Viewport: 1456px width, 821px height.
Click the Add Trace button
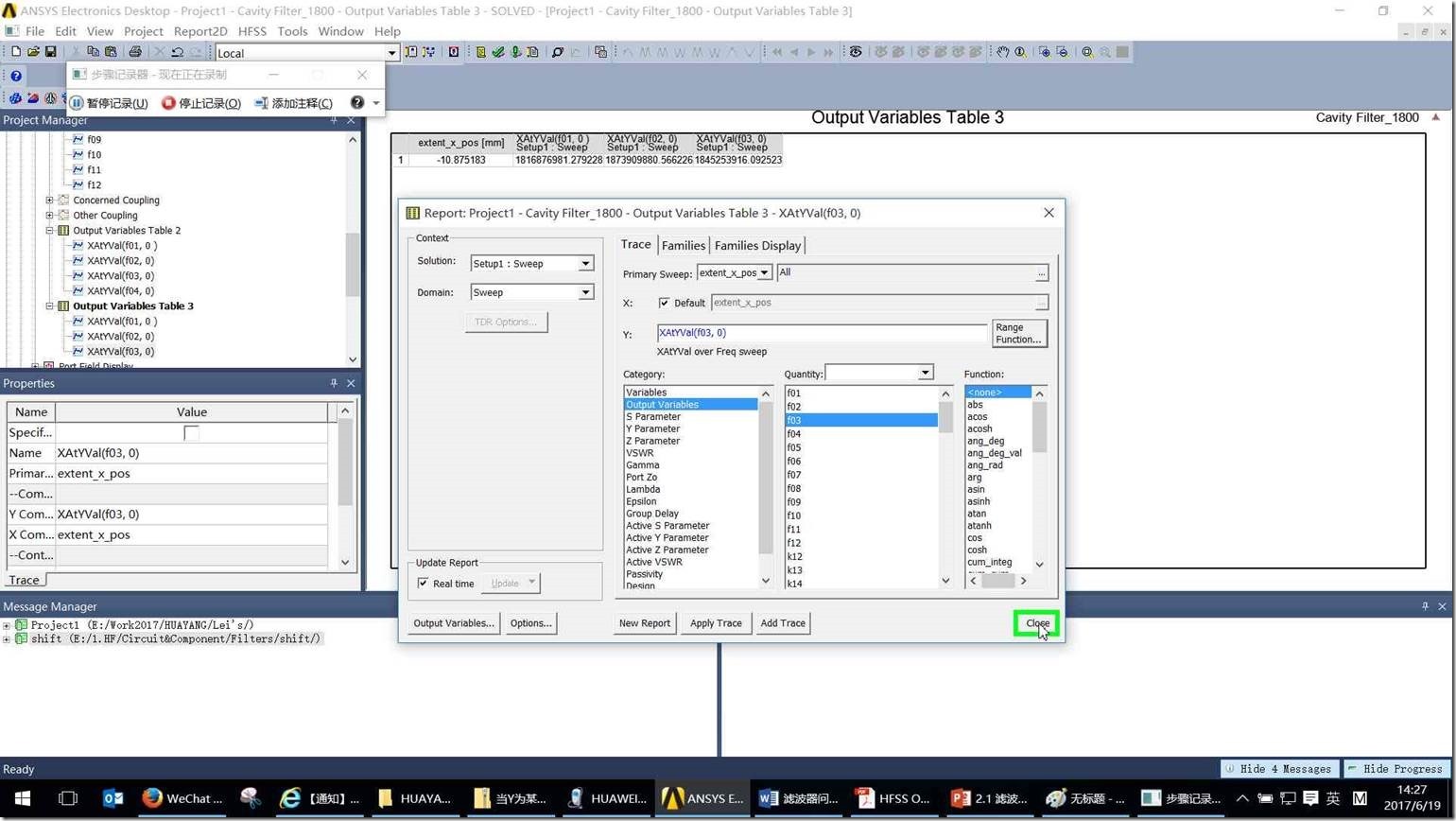782,623
